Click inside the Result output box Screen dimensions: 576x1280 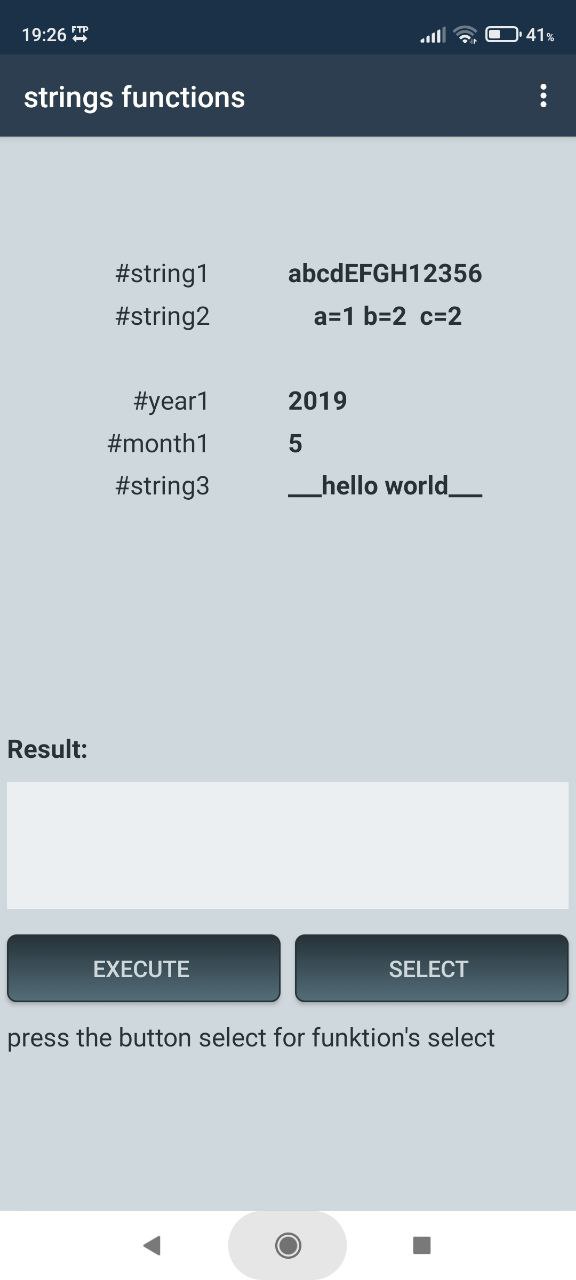[x=288, y=845]
